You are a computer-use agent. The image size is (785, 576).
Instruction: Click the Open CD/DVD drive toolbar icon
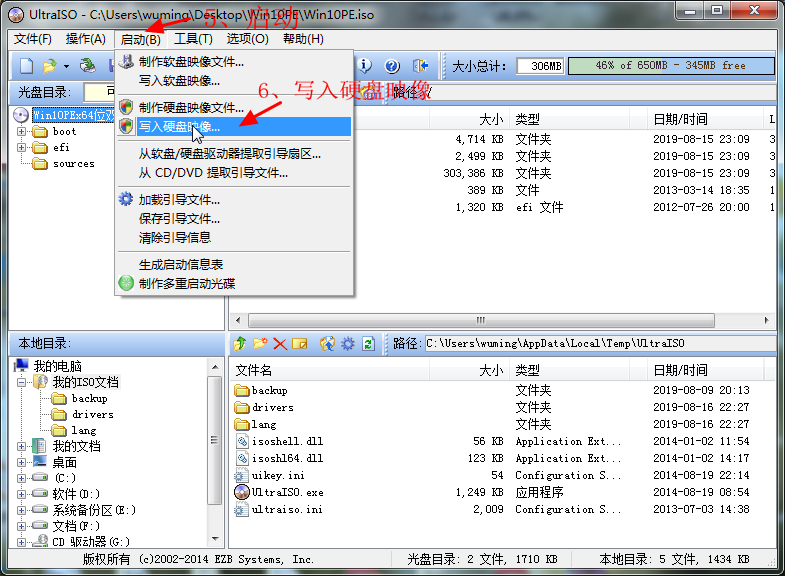pos(88,66)
